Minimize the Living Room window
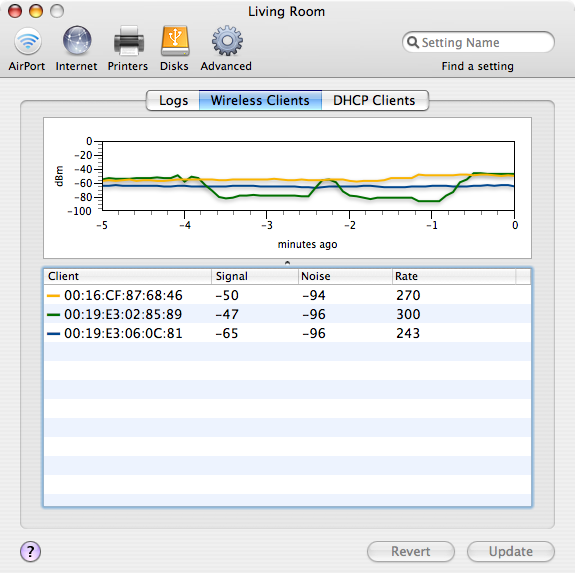This screenshot has height=573, width=575. click(x=36, y=11)
